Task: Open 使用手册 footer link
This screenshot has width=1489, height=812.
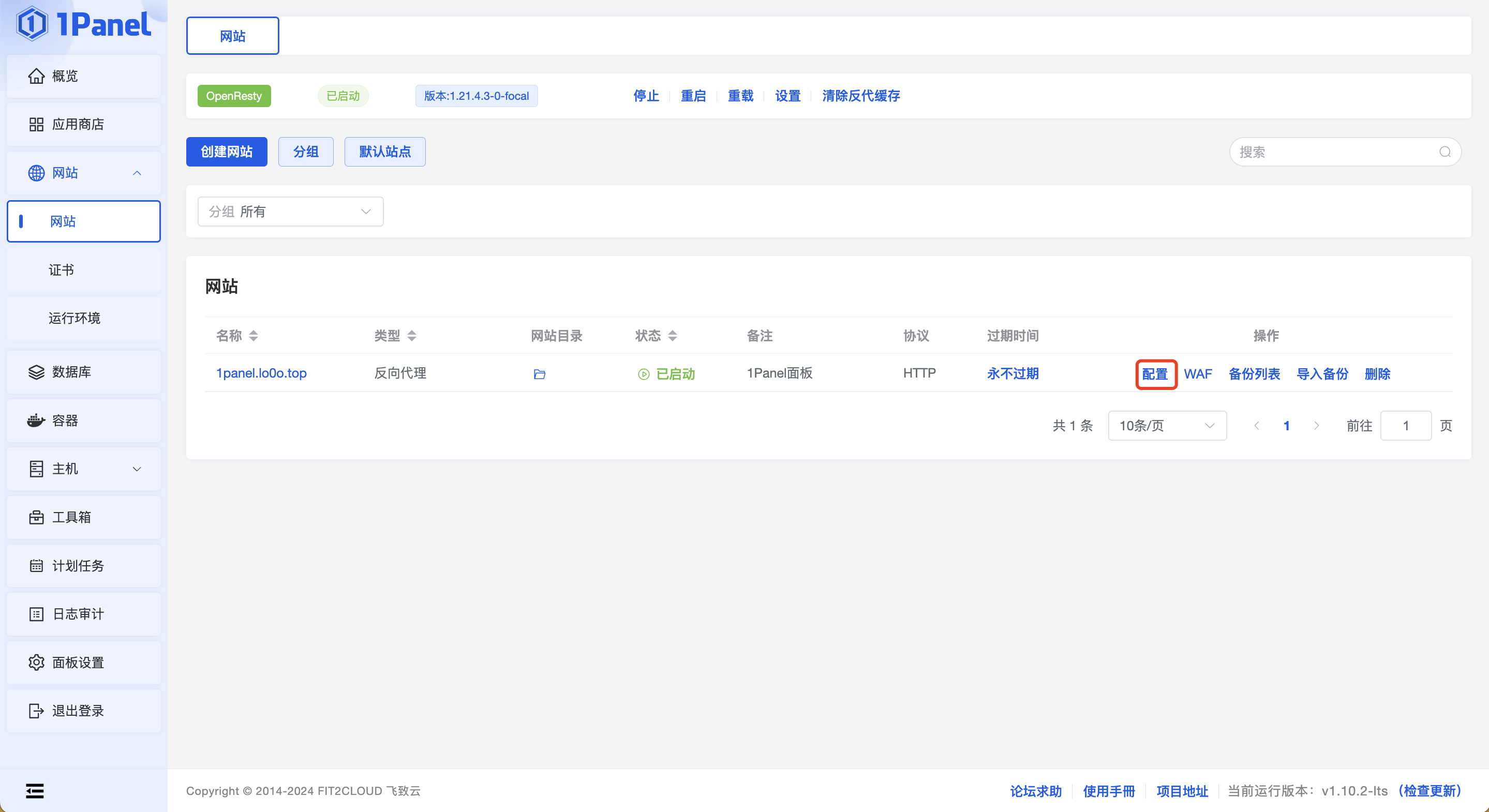Action: click(1109, 791)
